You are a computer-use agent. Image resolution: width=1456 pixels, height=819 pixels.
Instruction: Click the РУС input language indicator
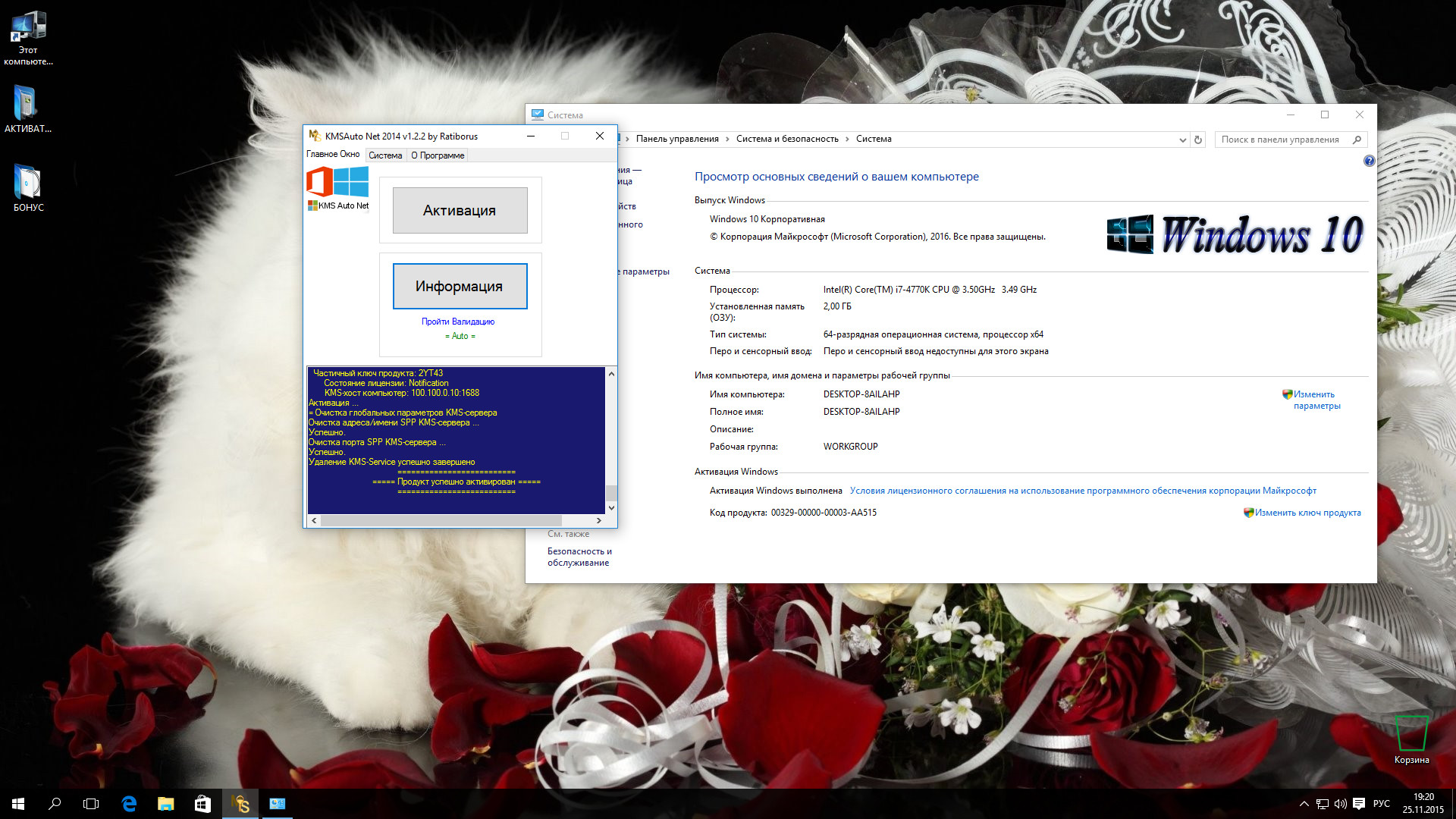(1382, 804)
